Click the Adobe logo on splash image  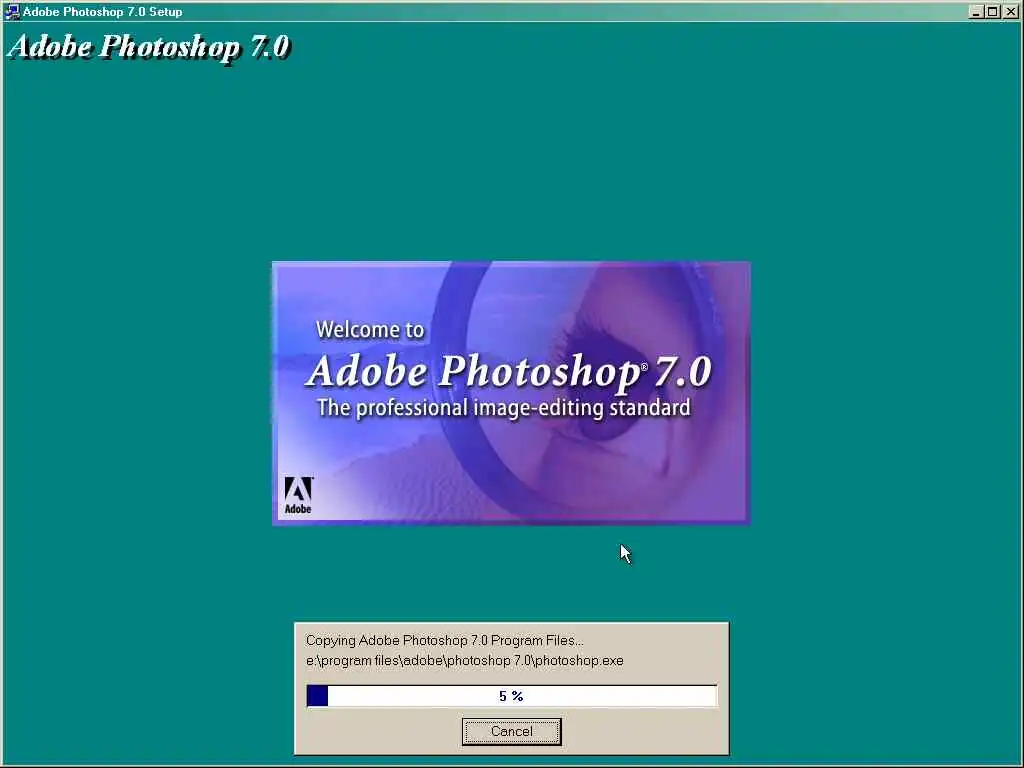[298, 495]
